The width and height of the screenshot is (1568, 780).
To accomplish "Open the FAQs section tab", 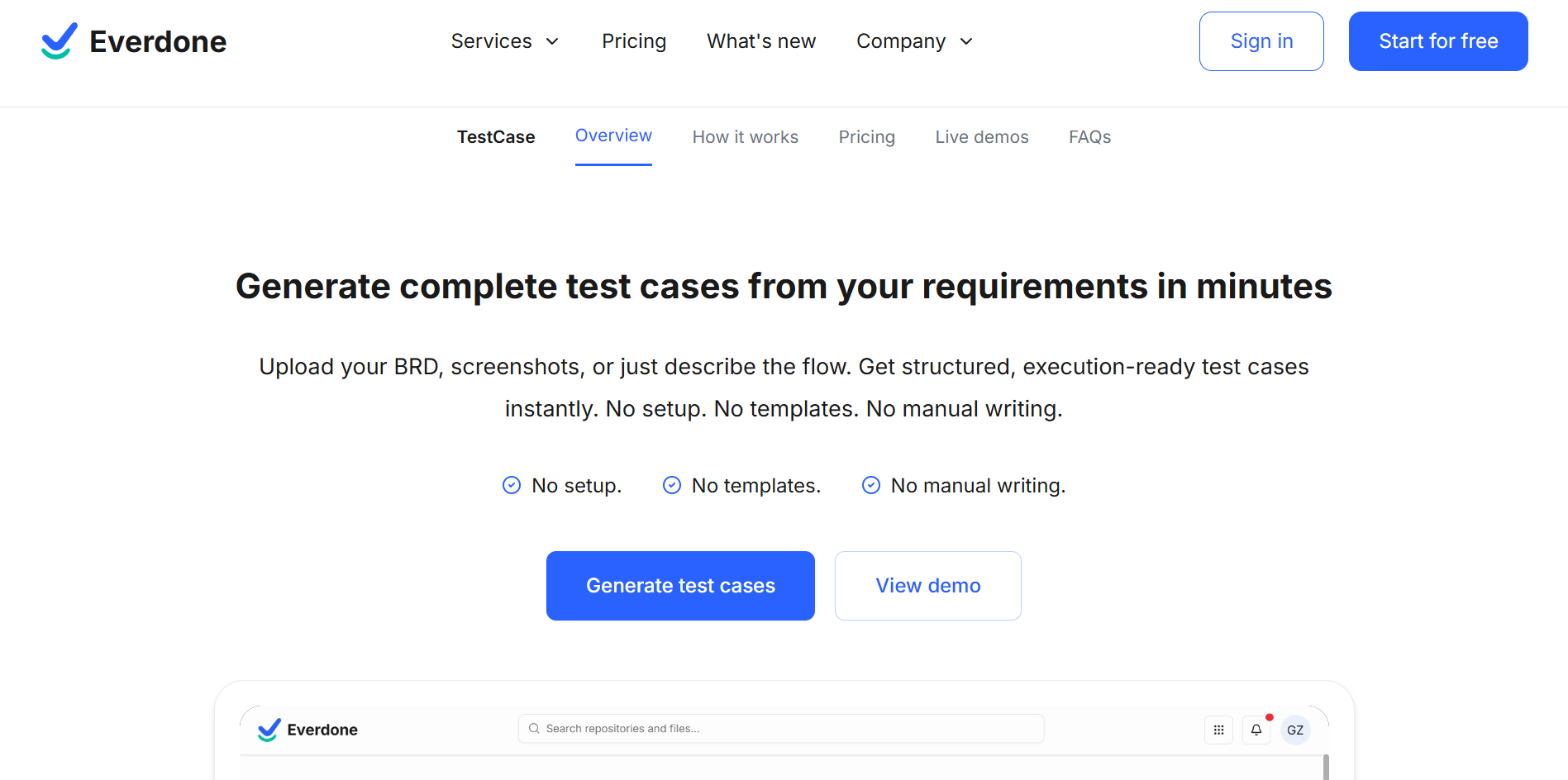I will coord(1089,136).
